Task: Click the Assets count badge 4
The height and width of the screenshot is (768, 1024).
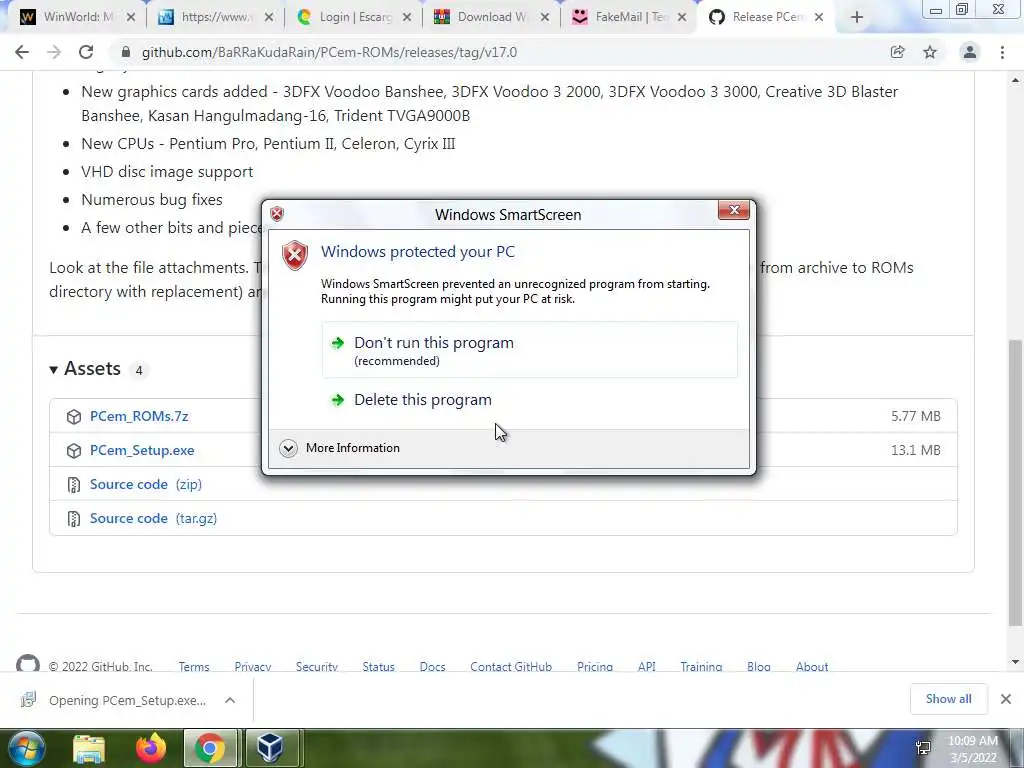Action: (x=138, y=370)
